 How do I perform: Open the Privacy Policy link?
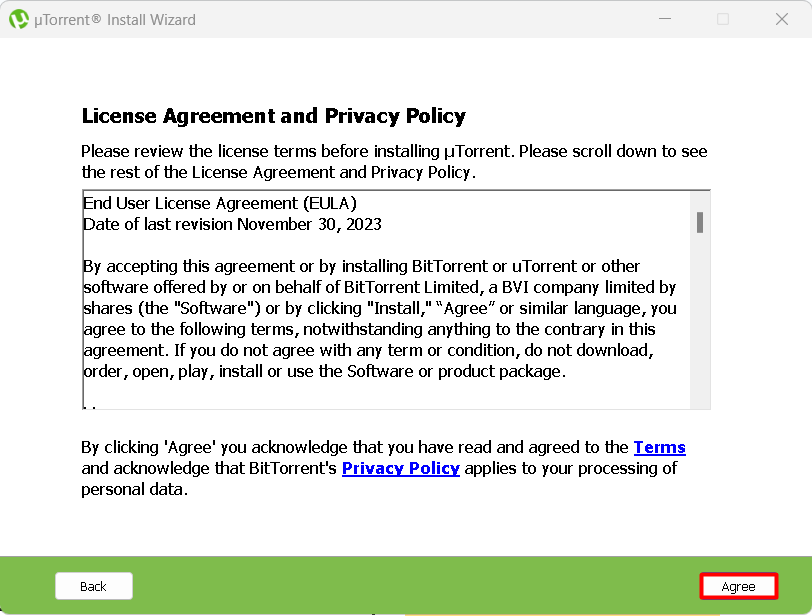coord(401,468)
